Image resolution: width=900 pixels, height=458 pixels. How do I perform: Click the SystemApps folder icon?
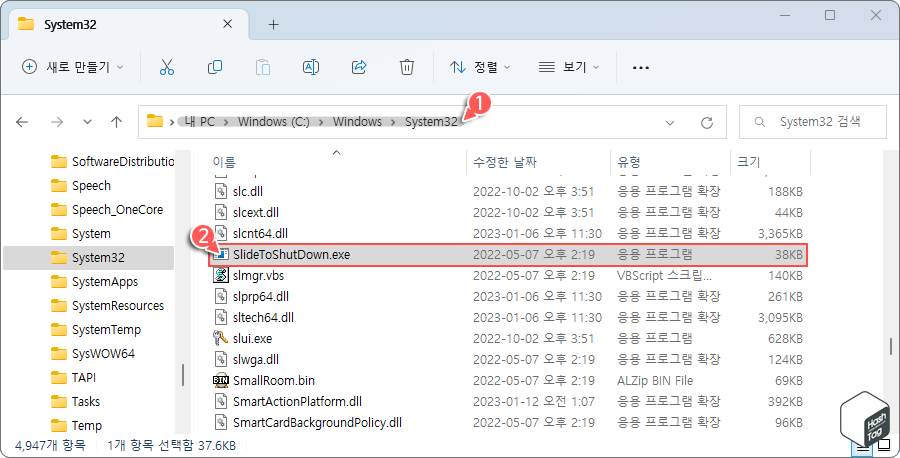(x=59, y=282)
